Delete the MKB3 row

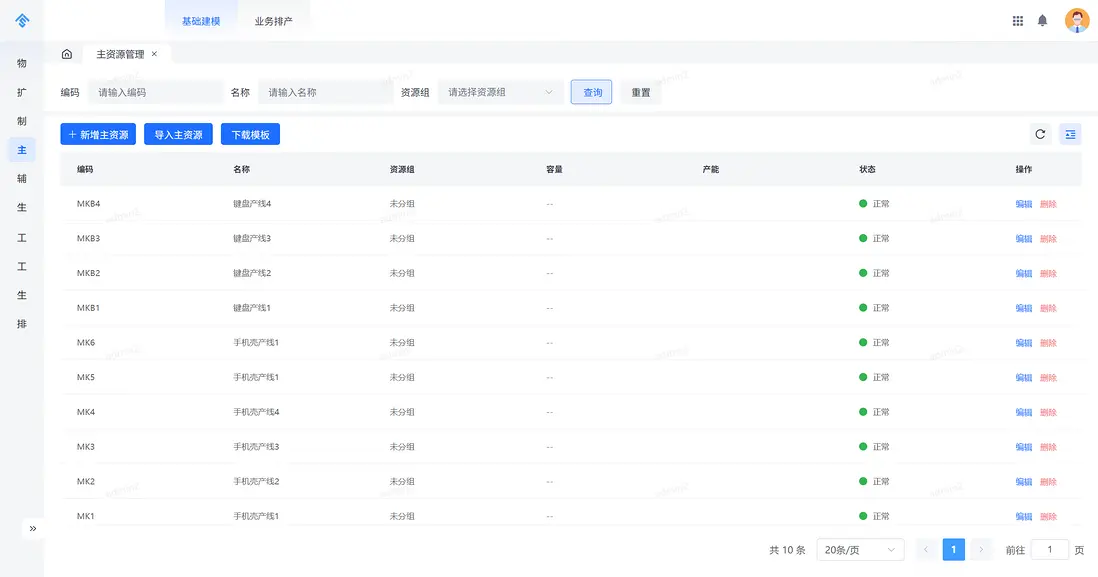[x=1048, y=239]
